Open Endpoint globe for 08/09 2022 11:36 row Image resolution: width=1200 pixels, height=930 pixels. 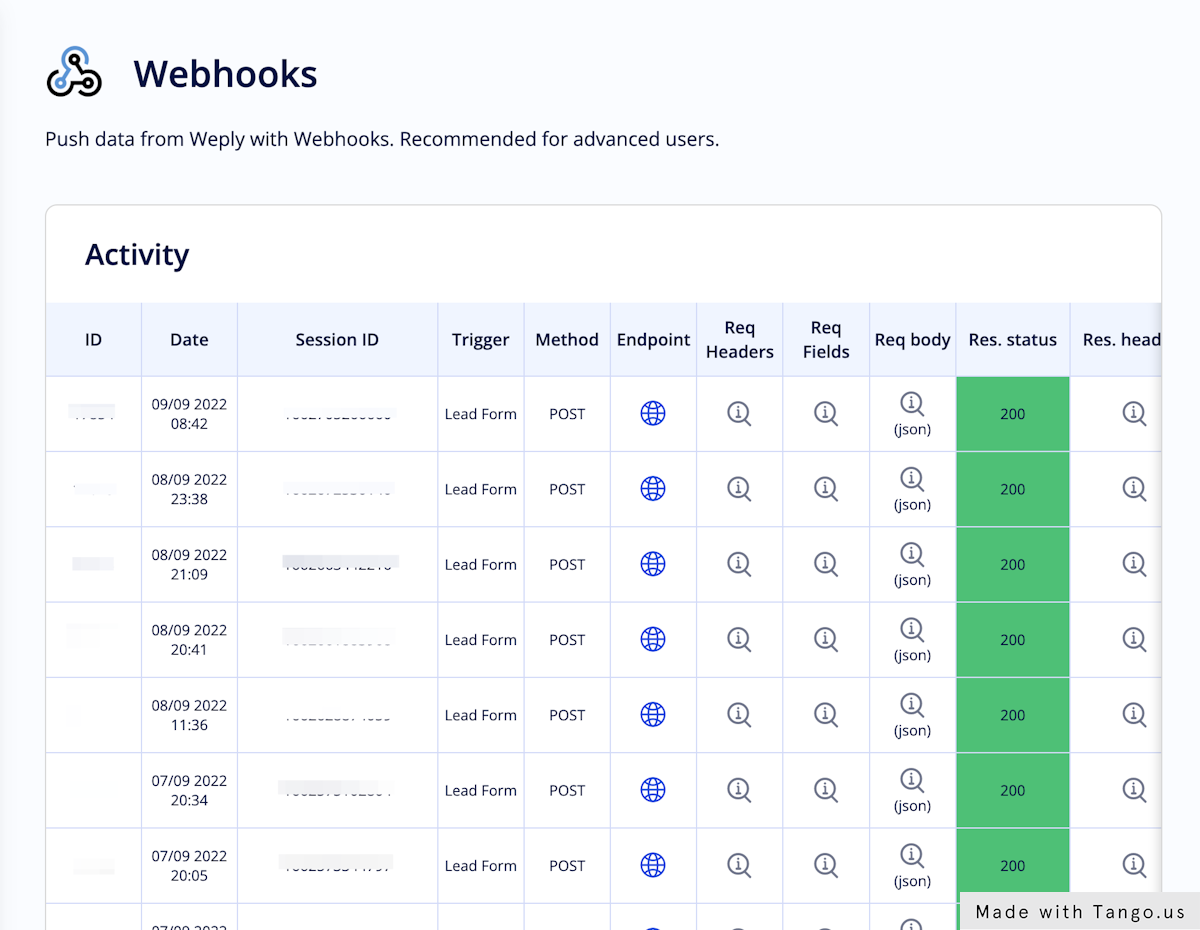point(653,715)
